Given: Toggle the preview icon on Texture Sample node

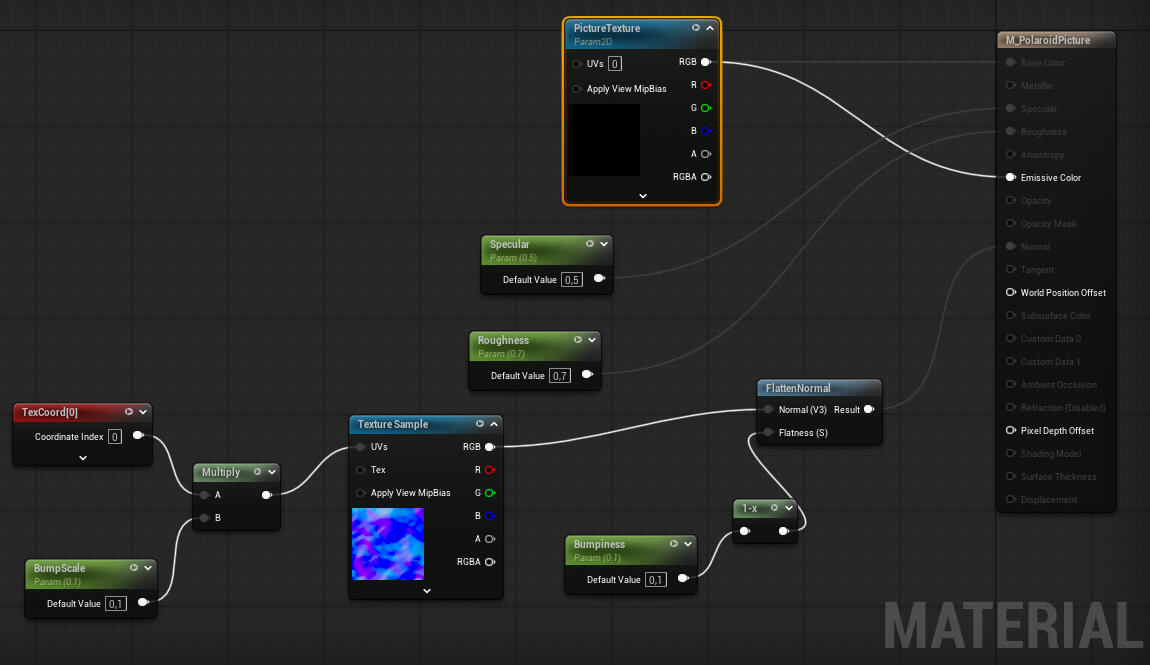Looking at the screenshot, I should click(x=480, y=424).
